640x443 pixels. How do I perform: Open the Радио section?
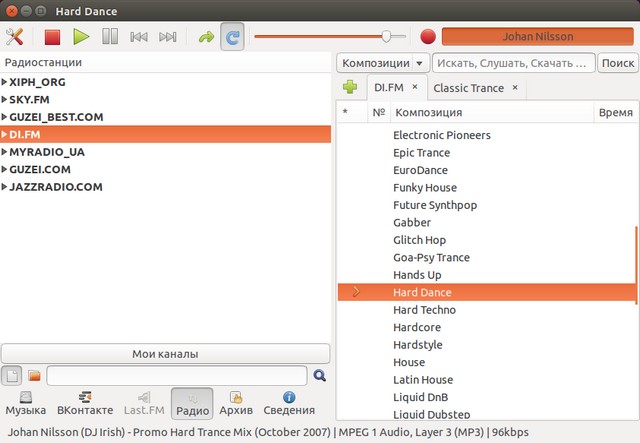coord(192,403)
